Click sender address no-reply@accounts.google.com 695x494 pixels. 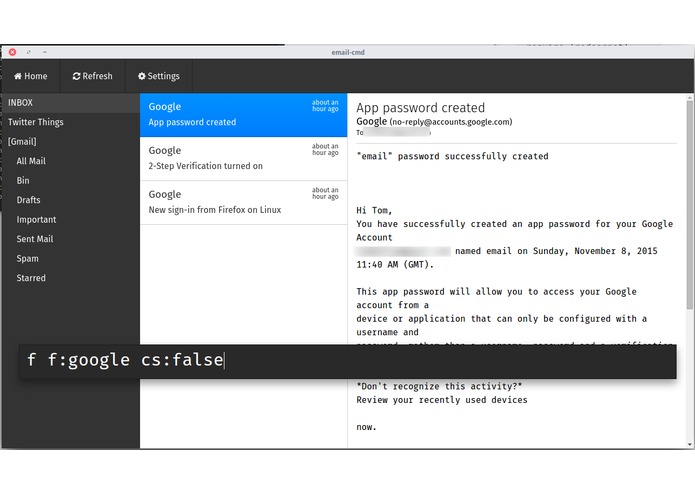click(451, 122)
